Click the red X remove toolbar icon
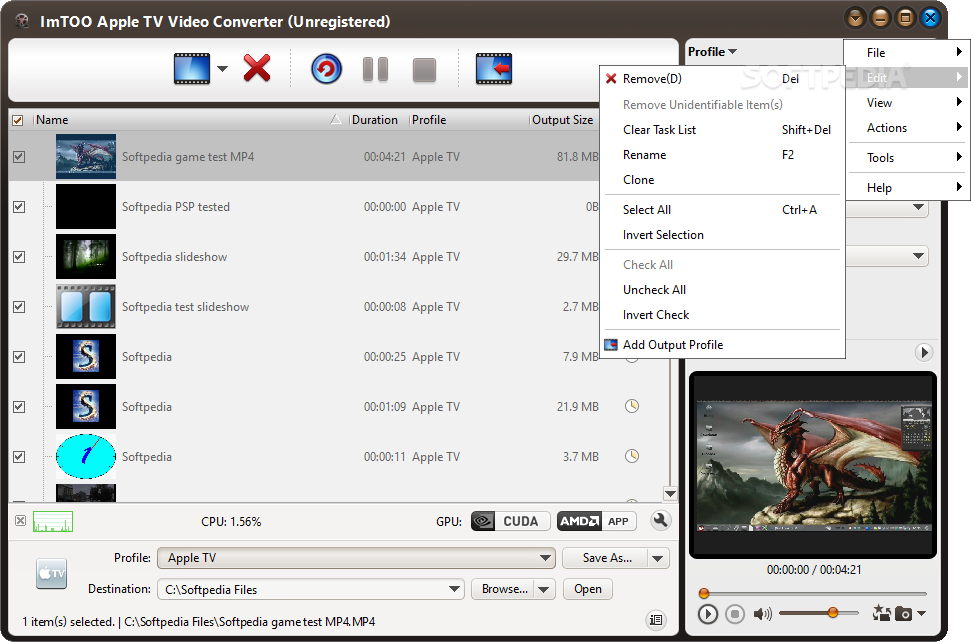This screenshot has height=642, width=971. coord(257,68)
